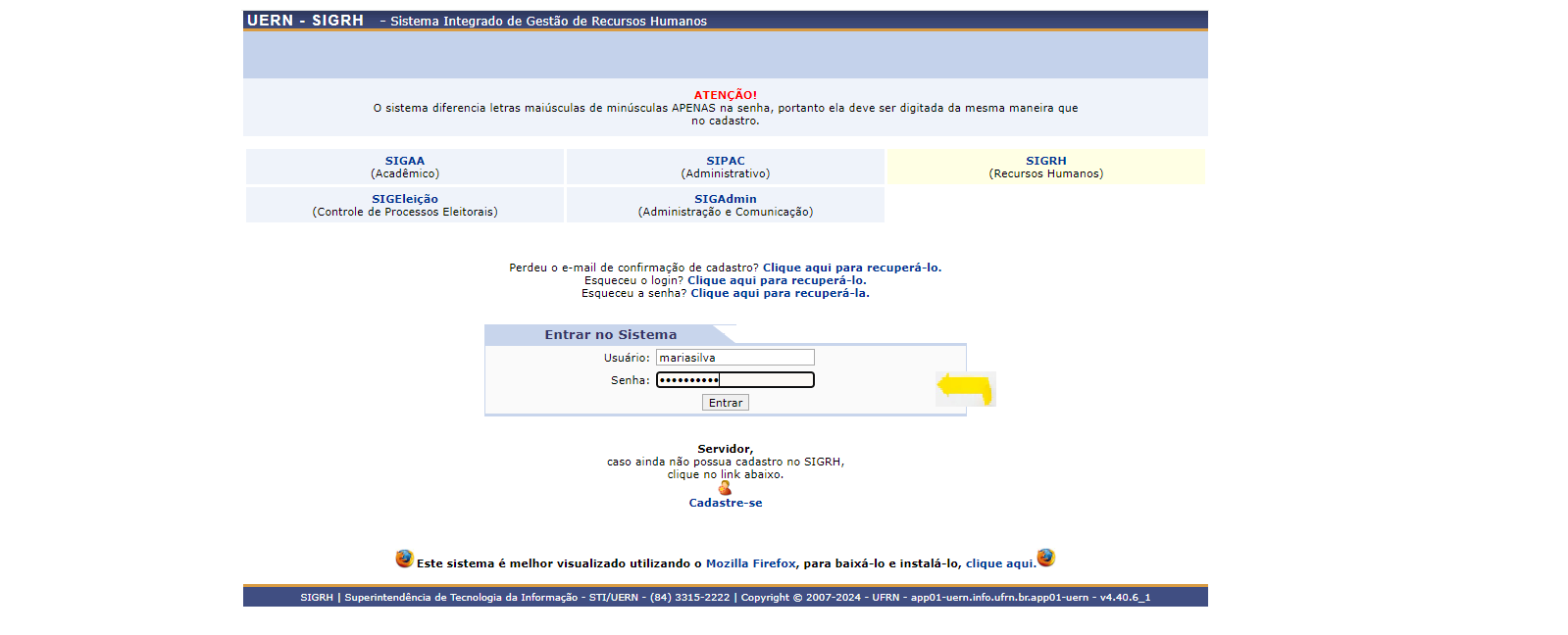Select the SIGRH (Recursos Humanos) tab
Viewport: 1568px width, 635px height.
[1045, 167]
